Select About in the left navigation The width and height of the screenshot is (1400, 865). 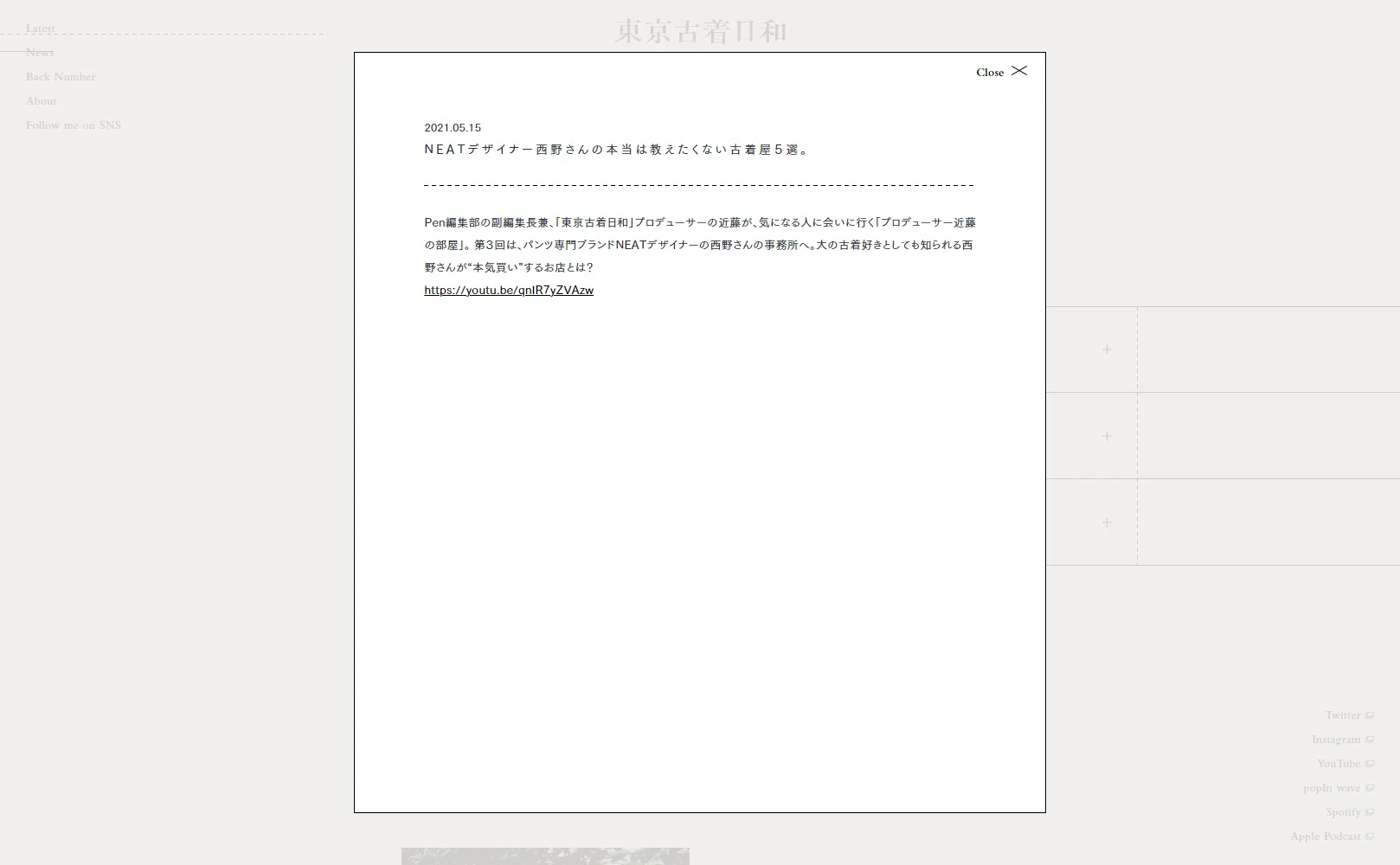coord(41,101)
